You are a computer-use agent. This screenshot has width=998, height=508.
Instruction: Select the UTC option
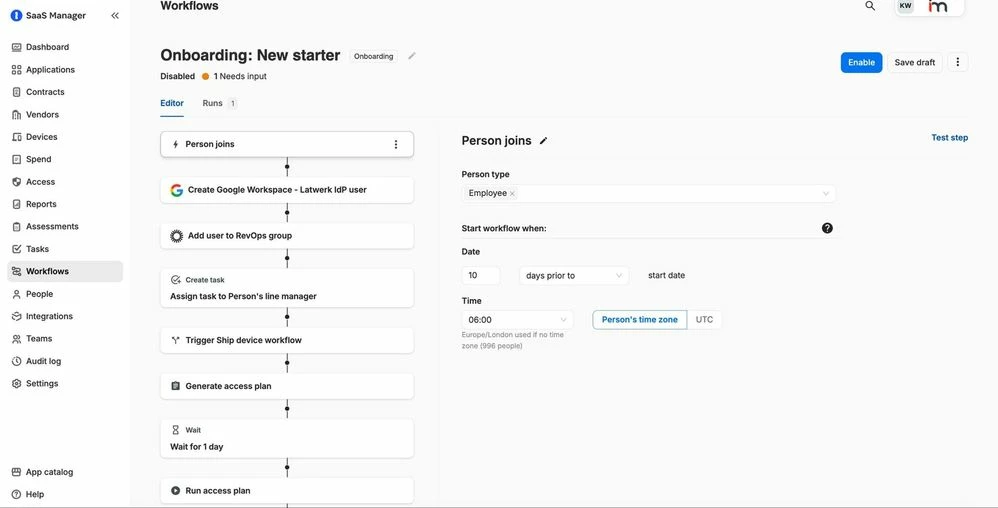[704, 320]
